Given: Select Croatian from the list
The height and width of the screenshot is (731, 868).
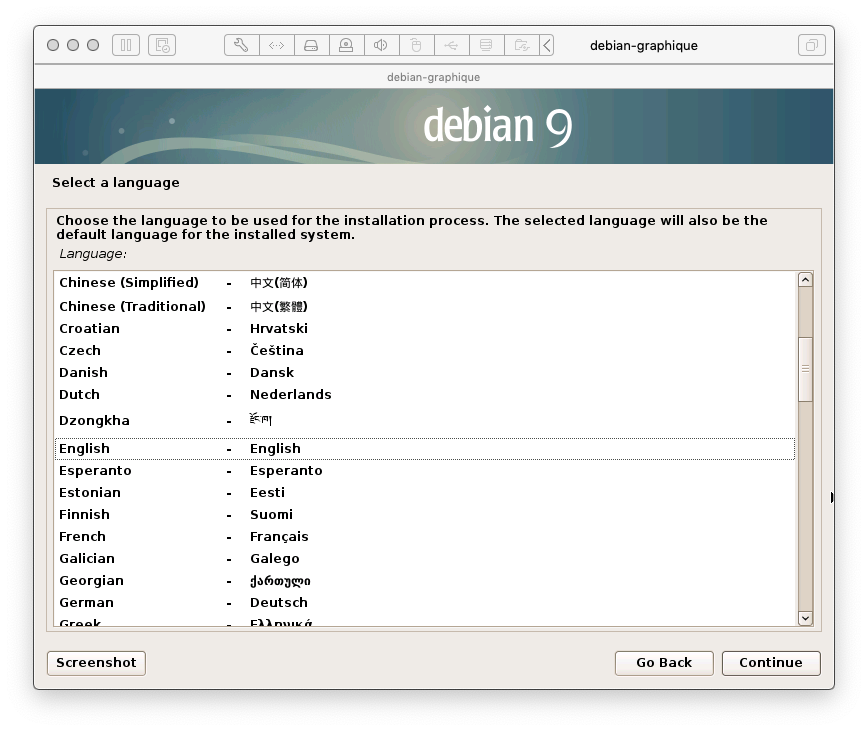Looking at the screenshot, I should (x=425, y=329).
